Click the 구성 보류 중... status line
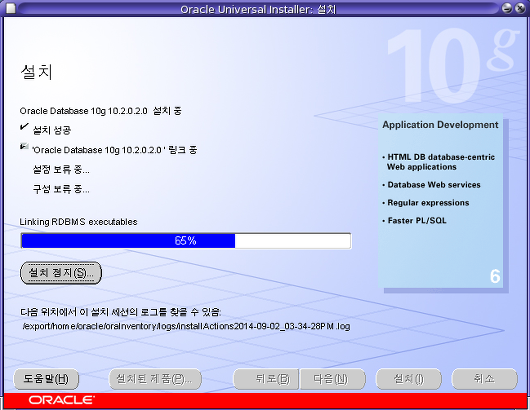The height and width of the screenshot is (410, 530). (x=61, y=189)
